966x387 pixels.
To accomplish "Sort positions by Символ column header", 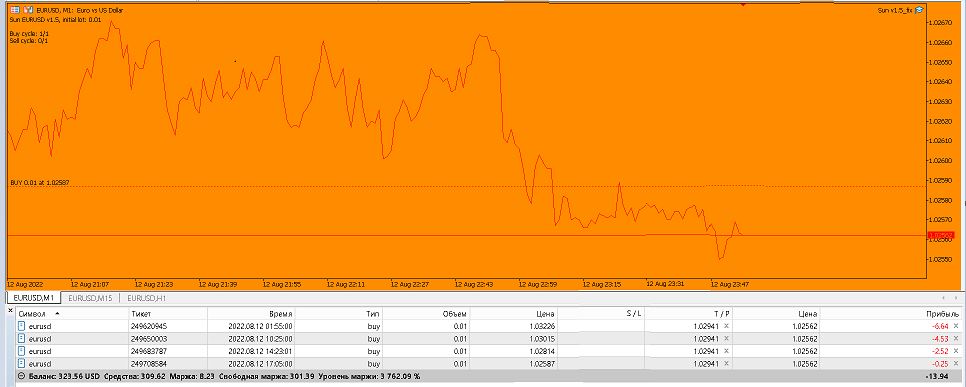I will click(71, 314).
